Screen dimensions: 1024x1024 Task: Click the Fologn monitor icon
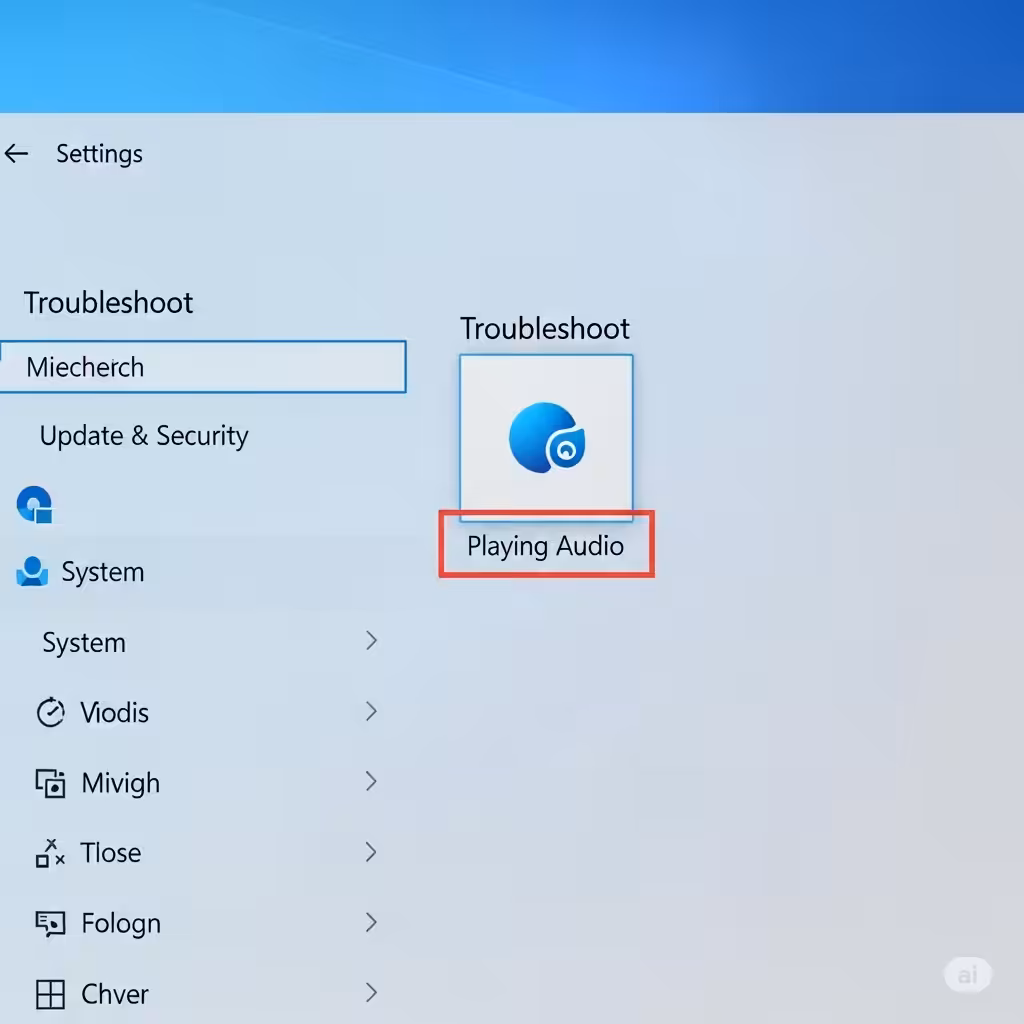pos(50,923)
